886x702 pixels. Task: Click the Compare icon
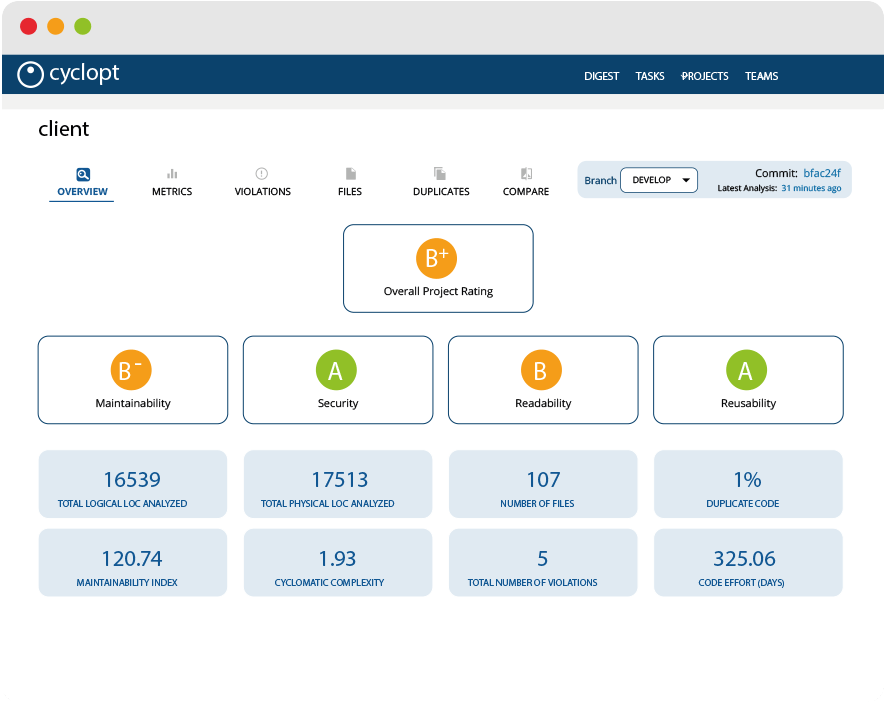[x=526, y=173]
